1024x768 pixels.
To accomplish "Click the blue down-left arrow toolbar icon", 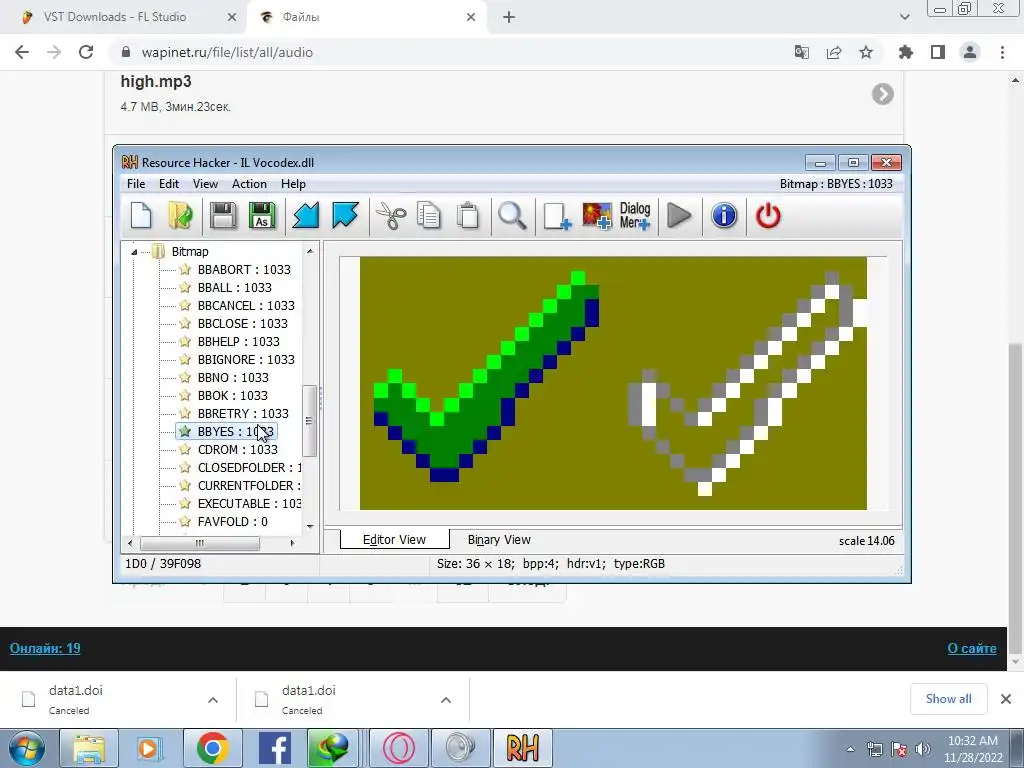I will point(306,216).
